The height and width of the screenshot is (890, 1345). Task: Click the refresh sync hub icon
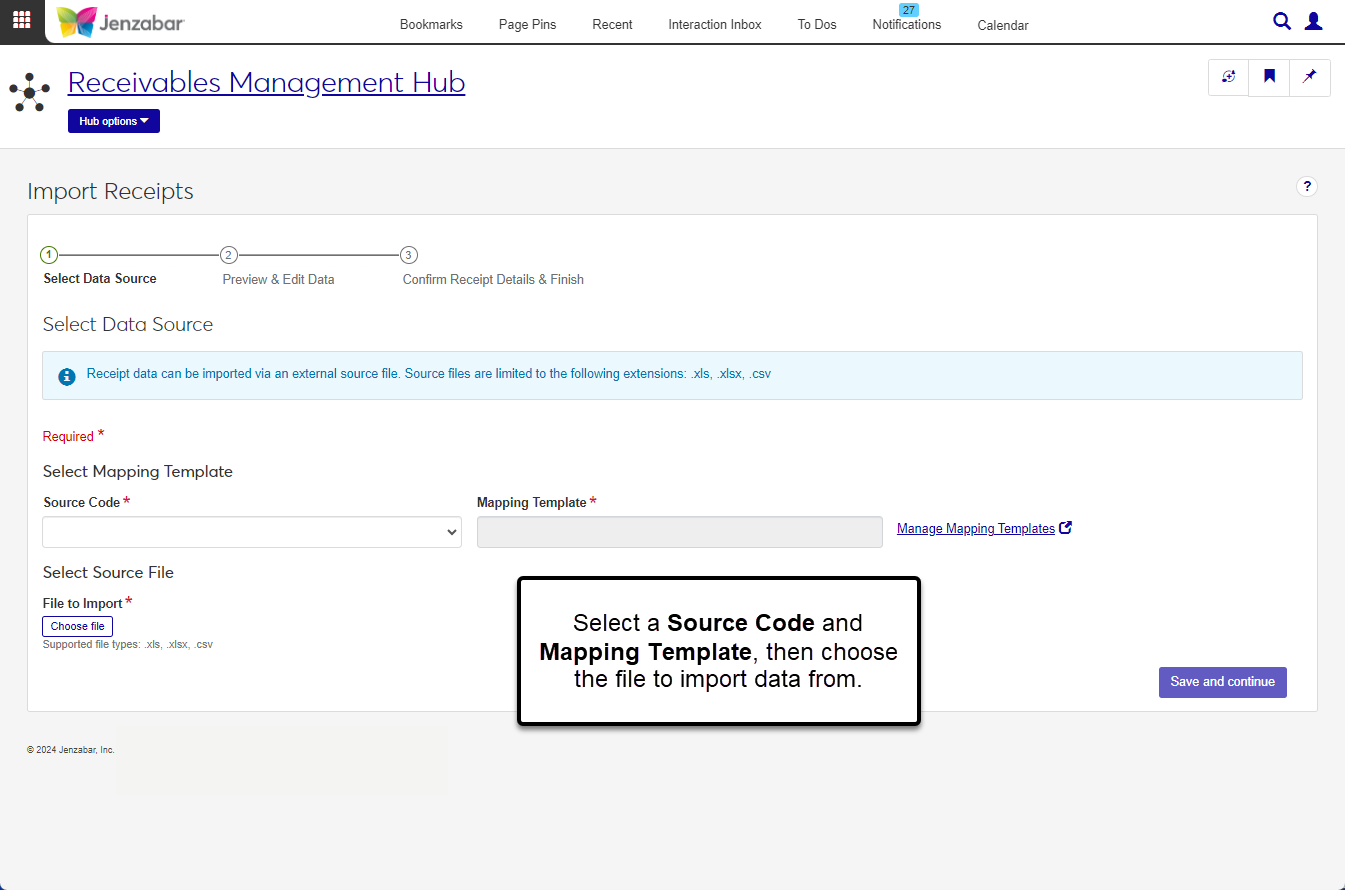click(1229, 77)
